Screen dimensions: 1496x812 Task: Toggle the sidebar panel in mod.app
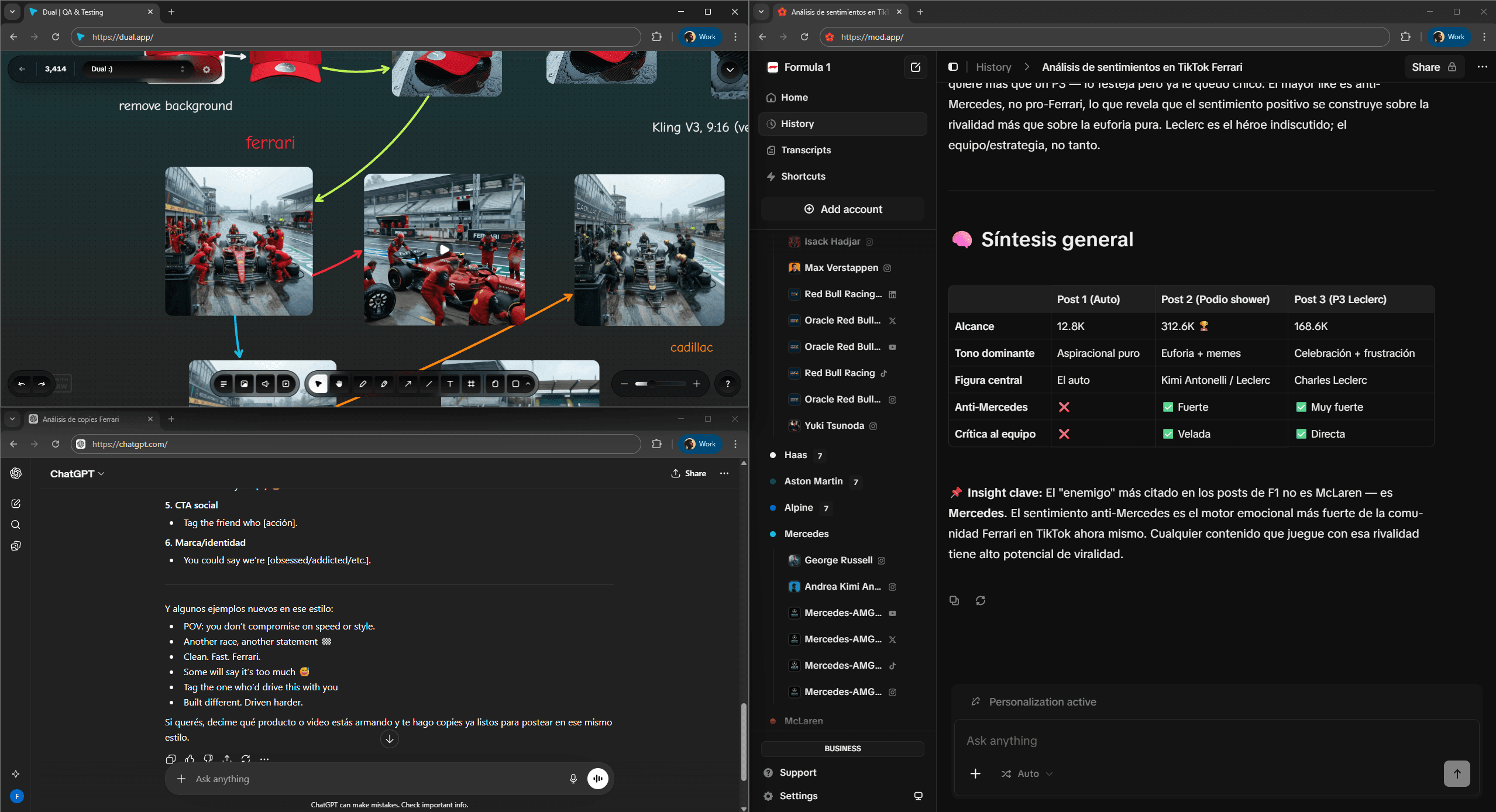click(953, 67)
